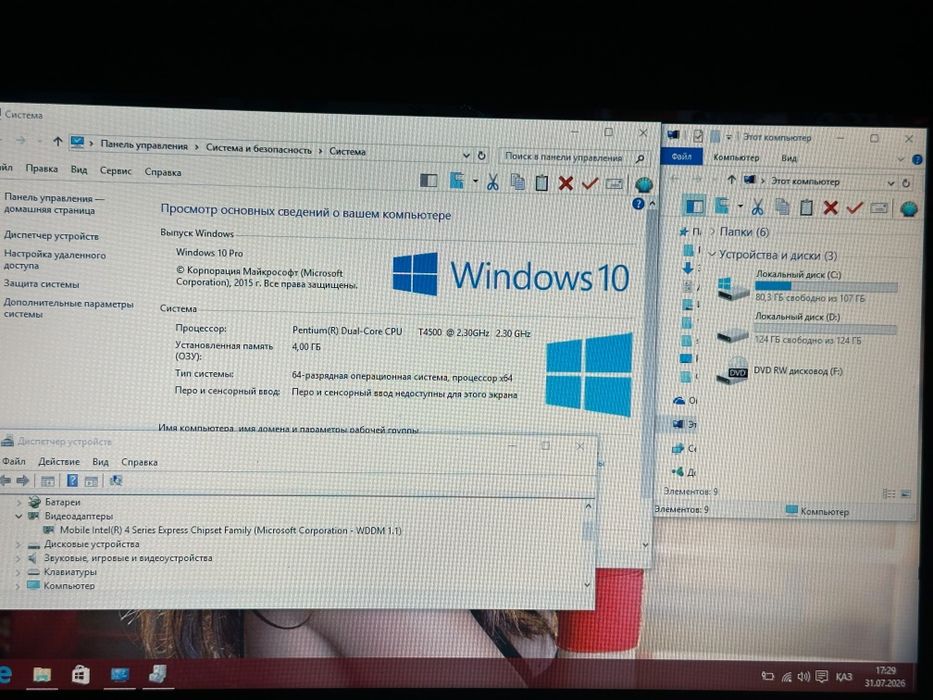Toggle navigation pane icon in System window toolbar

[428, 180]
